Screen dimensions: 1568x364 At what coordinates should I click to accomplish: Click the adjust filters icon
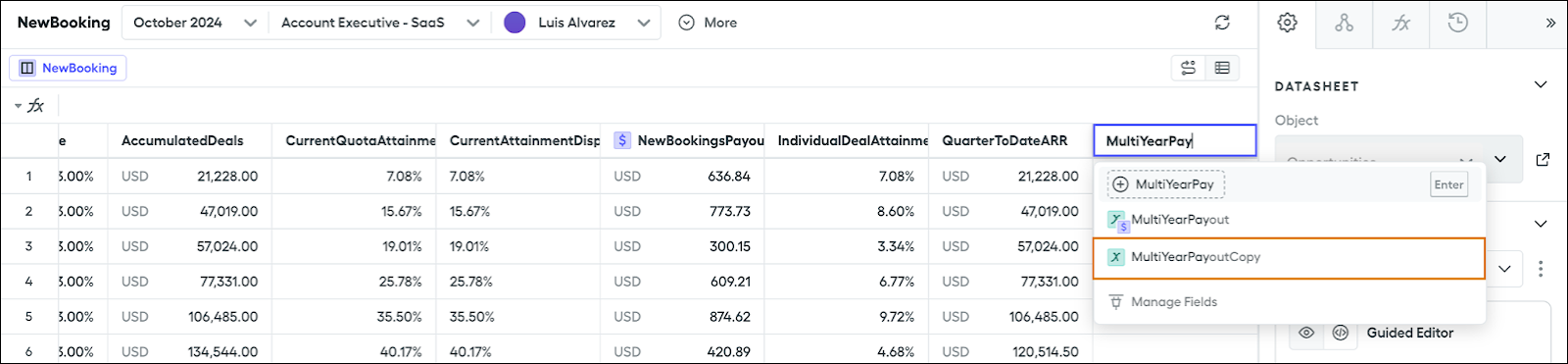pyautogui.click(x=1189, y=68)
